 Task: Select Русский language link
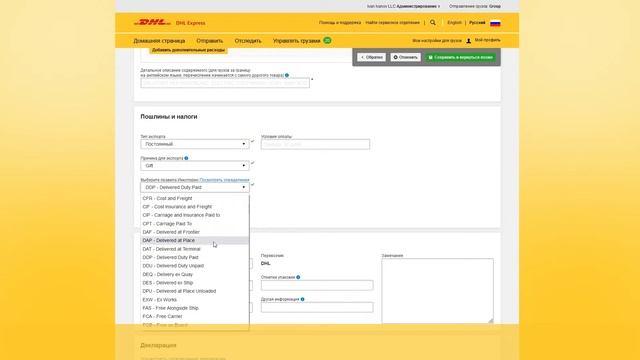click(477, 22)
